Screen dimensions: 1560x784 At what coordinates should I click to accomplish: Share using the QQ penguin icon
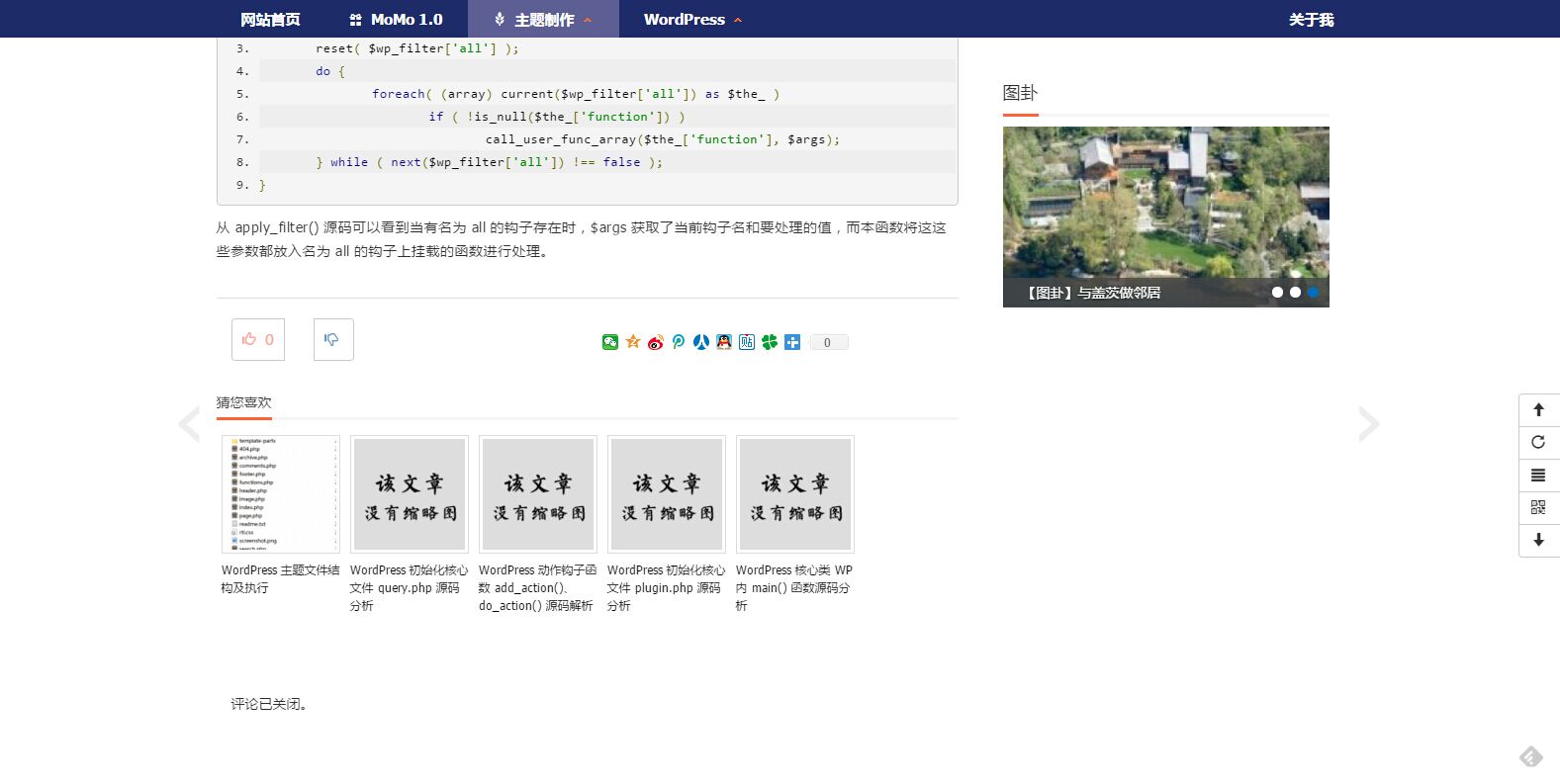[724, 342]
